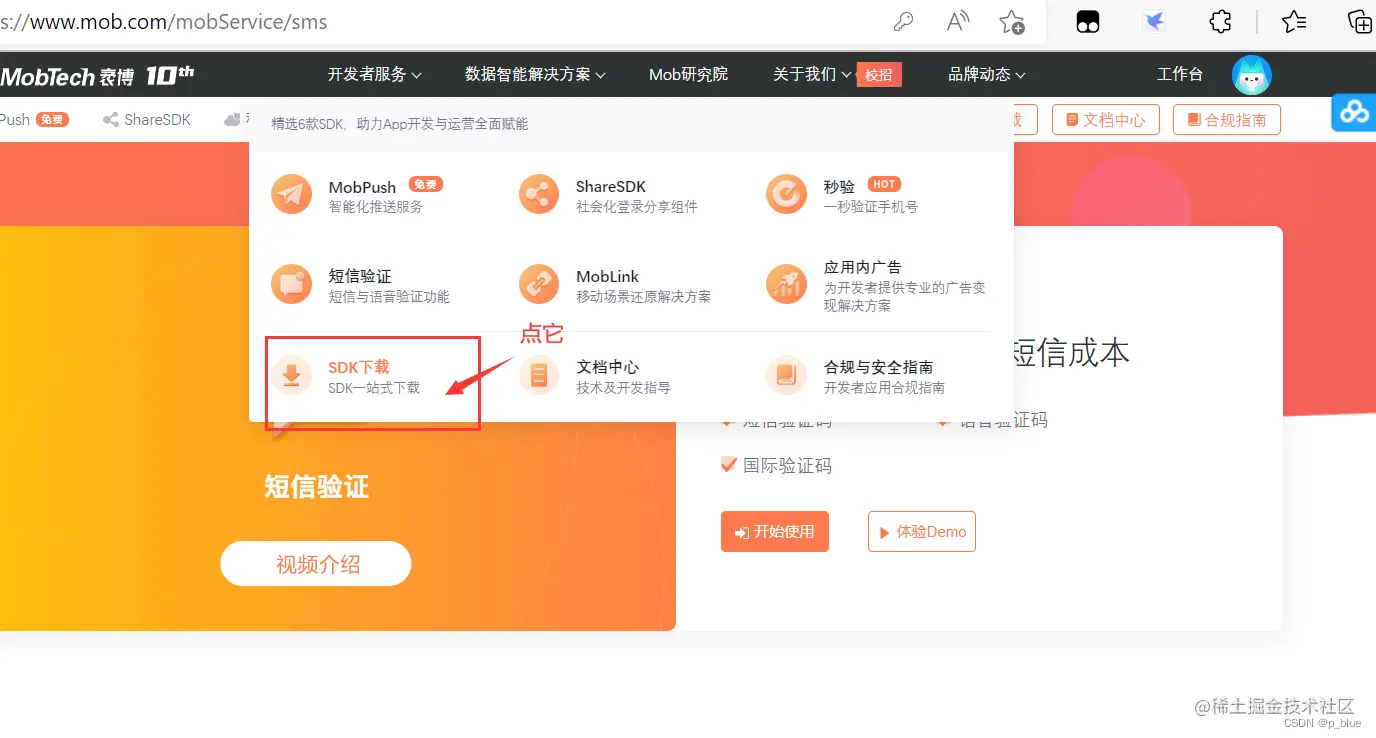Click the MobPush paper plane icon
Image resolution: width=1376 pixels, height=738 pixels.
point(291,195)
